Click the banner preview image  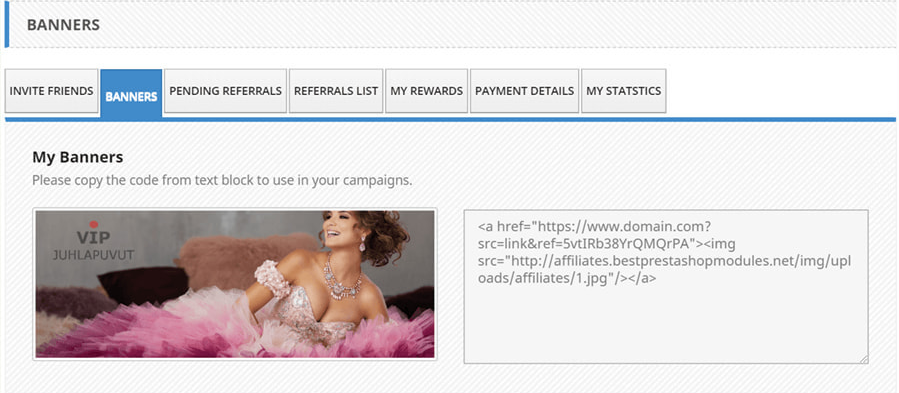pyautogui.click(x=235, y=284)
